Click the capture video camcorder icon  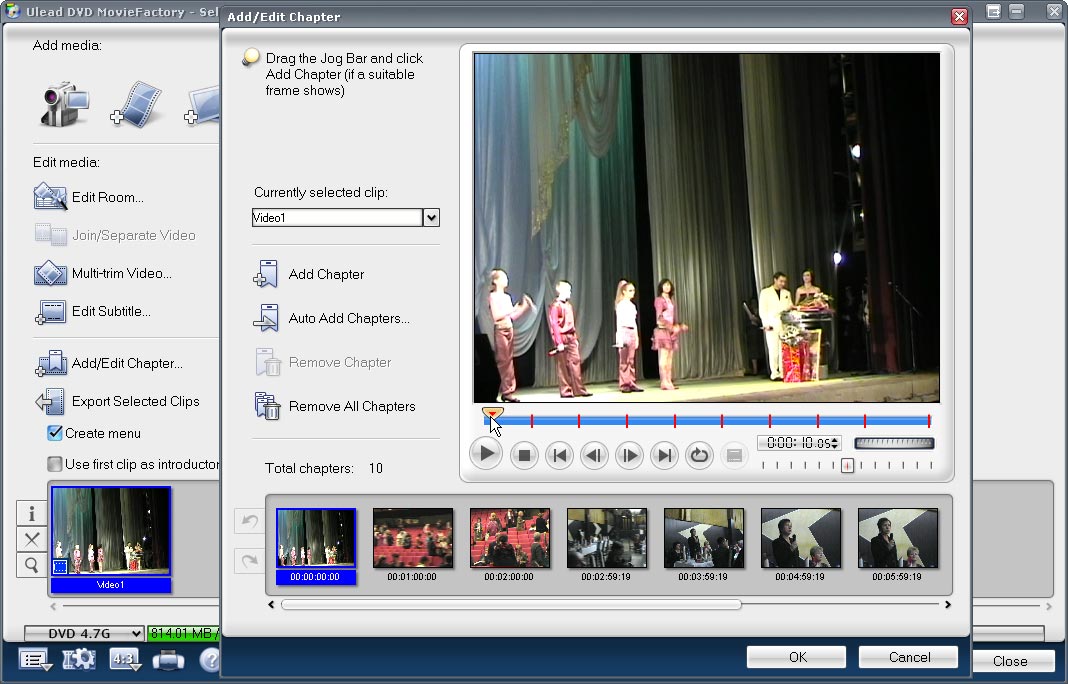(65, 103)
